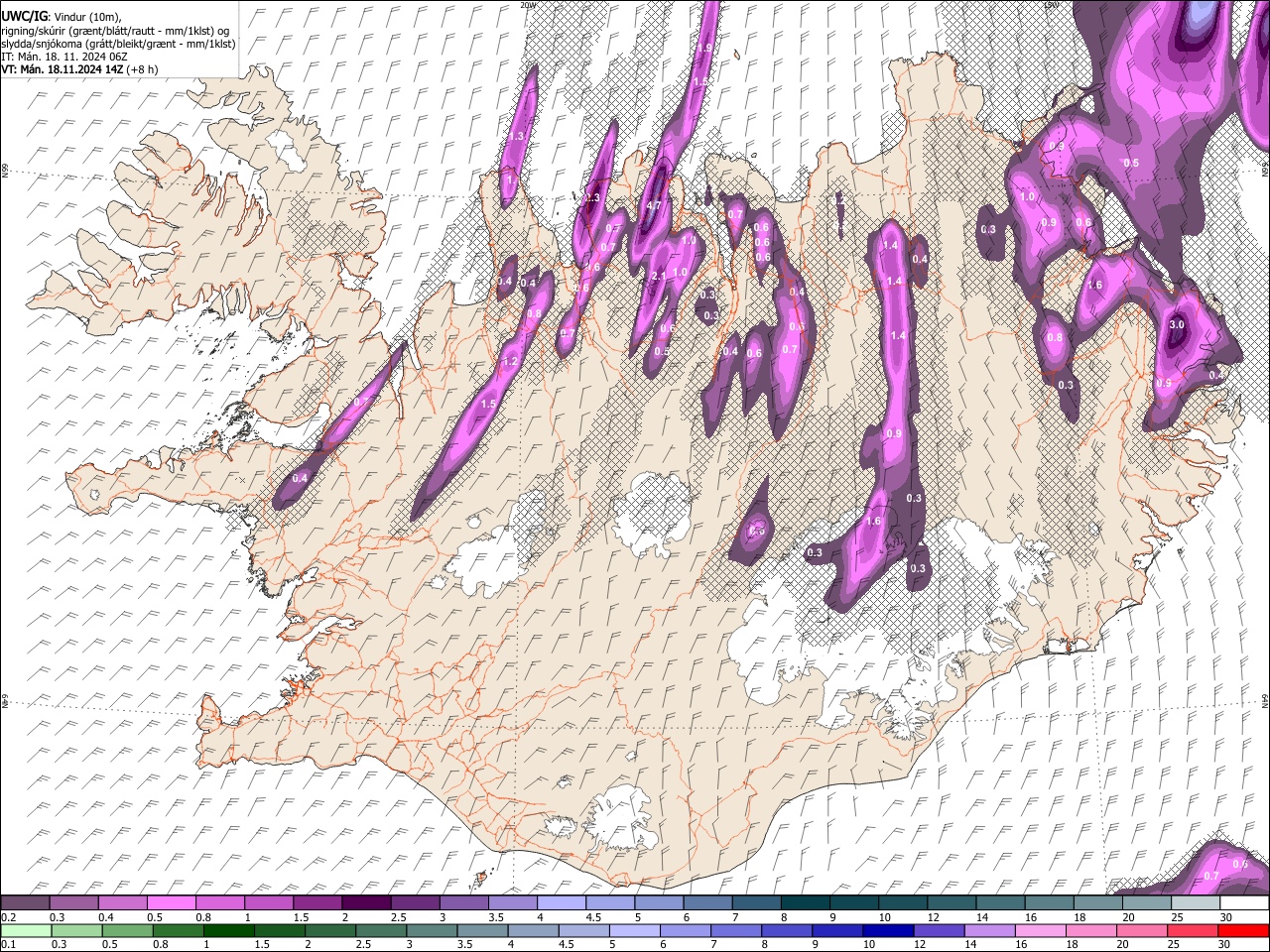Image resolution: width=1270 pixels, height=952 pixels.
Task: Click the 'Vindur (10m)' heading text
Action: point(85,16)
